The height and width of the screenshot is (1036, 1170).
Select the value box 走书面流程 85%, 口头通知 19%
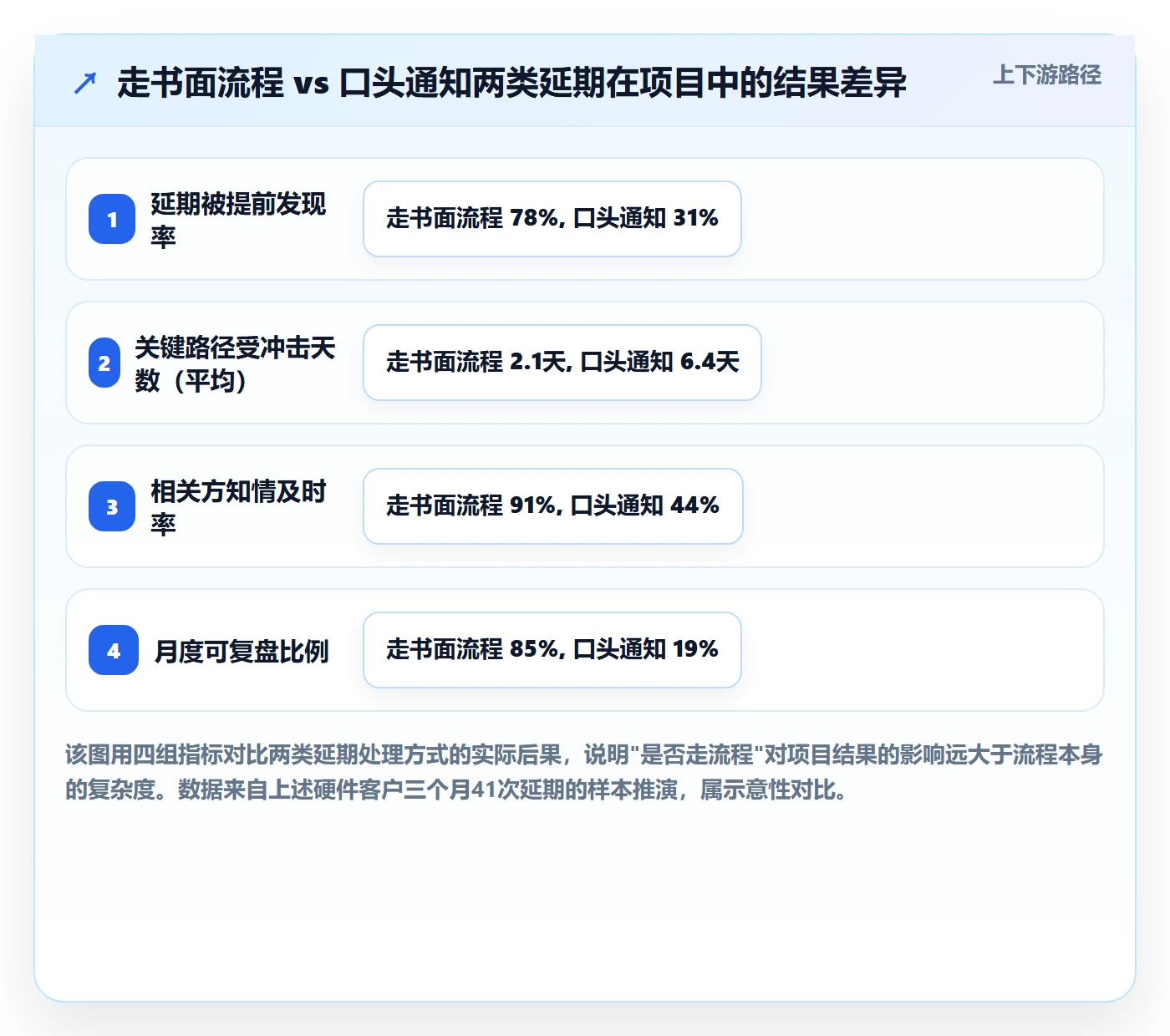pos(552,650)
